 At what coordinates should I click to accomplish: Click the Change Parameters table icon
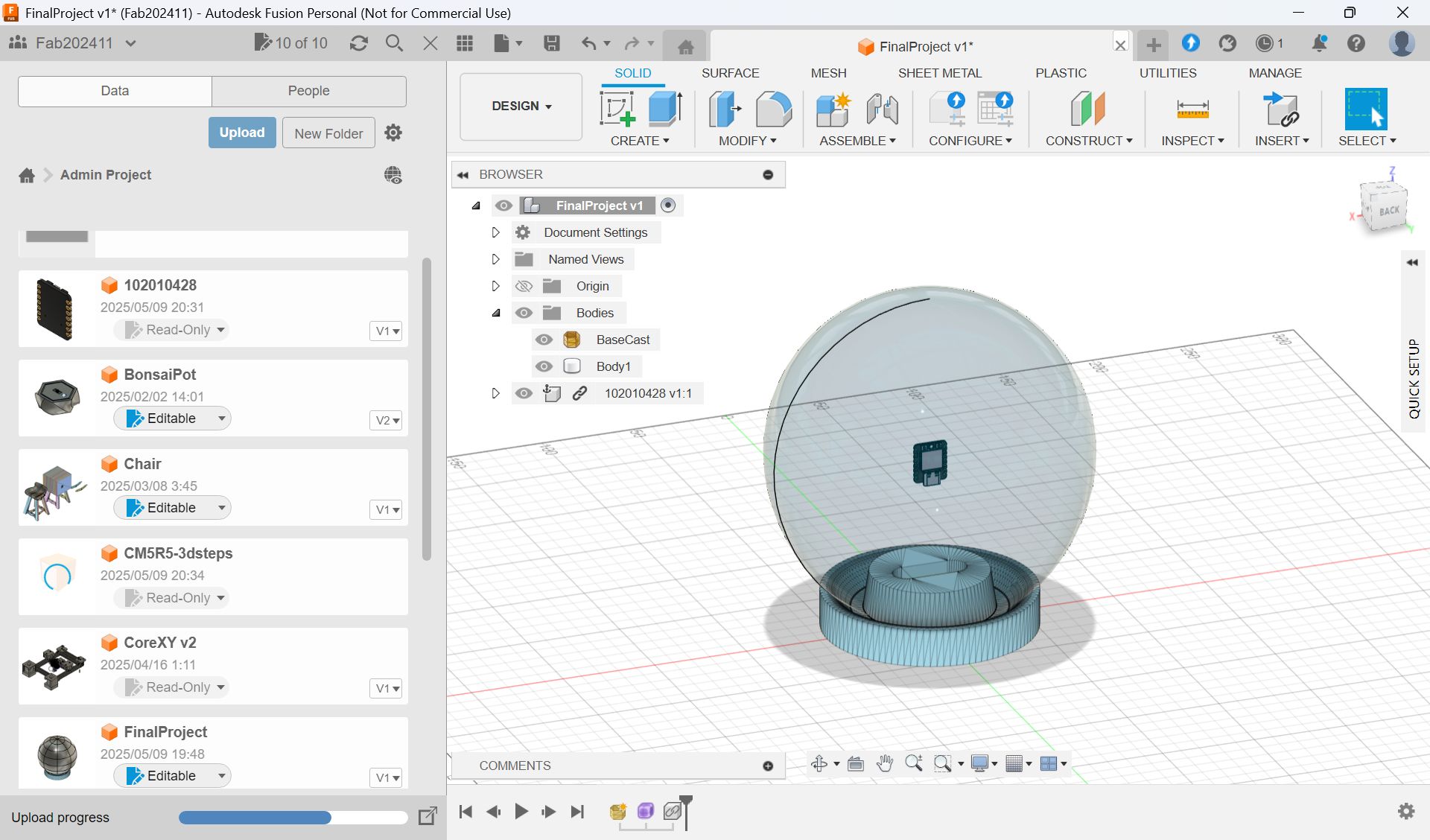995,109
